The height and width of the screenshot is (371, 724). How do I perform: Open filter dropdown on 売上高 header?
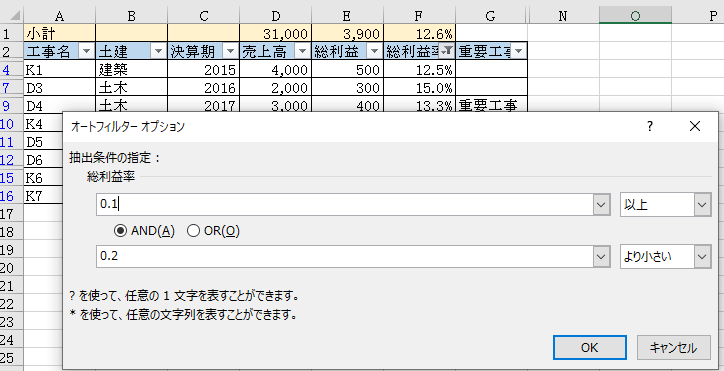(x=302, y=52)
